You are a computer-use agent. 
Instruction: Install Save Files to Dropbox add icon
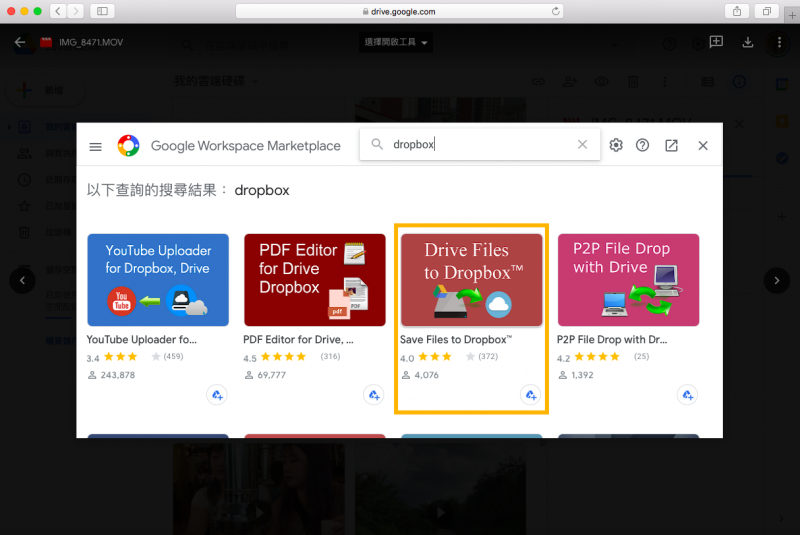(x=531, y=395)
